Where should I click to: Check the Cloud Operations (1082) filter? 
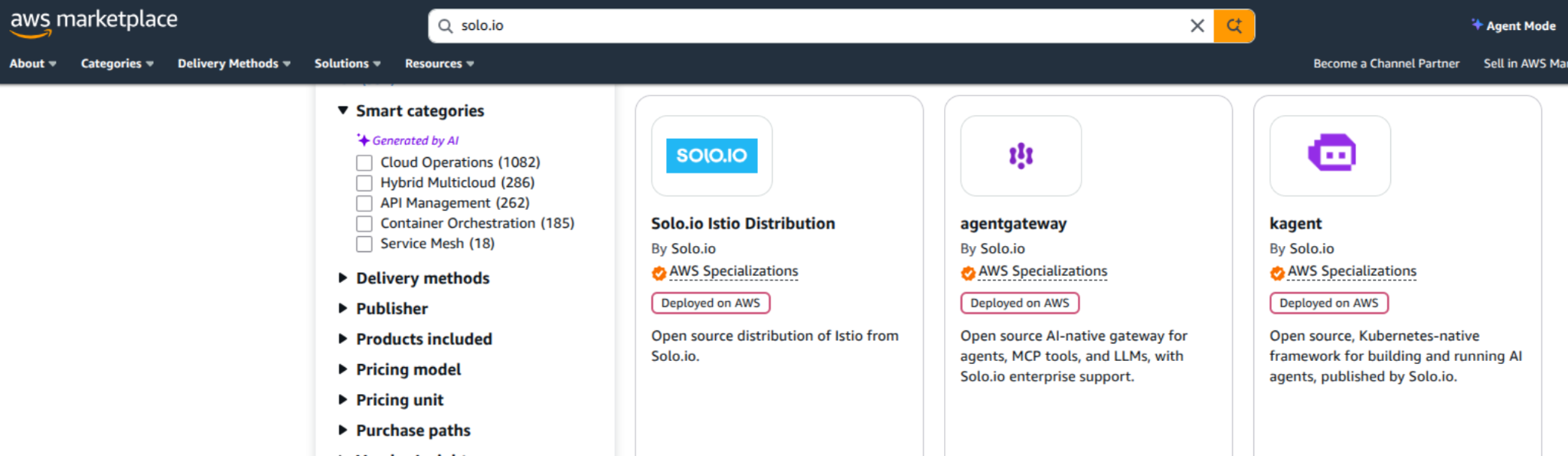coord(364,163)
